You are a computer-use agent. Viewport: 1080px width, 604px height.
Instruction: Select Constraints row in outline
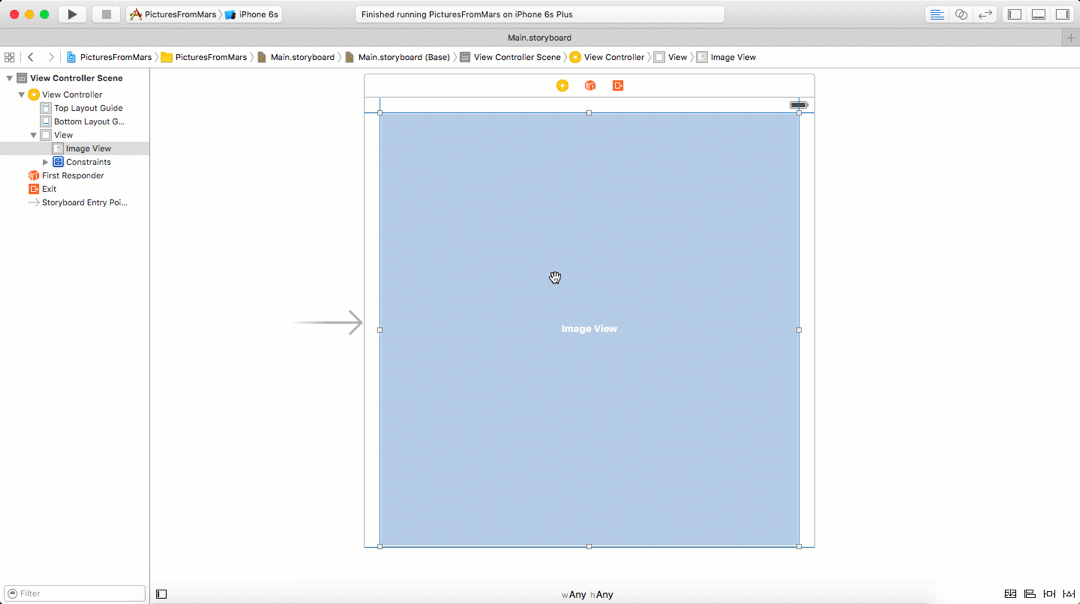(74, 163)
